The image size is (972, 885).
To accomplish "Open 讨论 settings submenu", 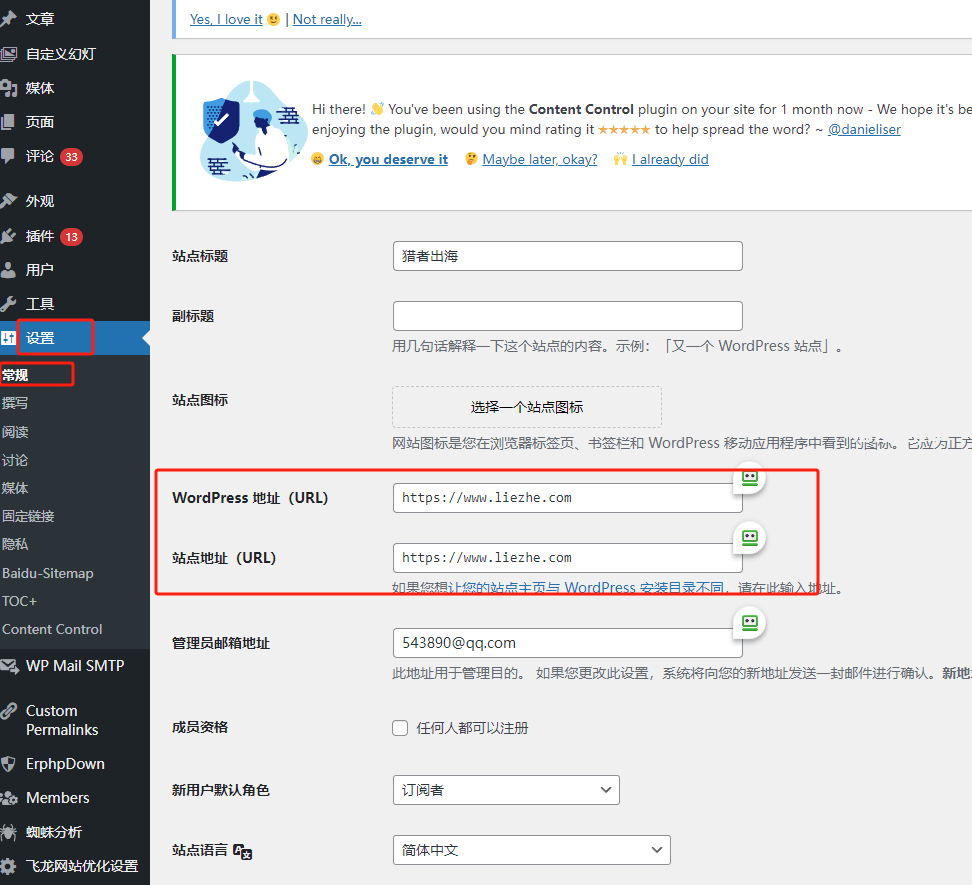I will (x=15, y=460).
